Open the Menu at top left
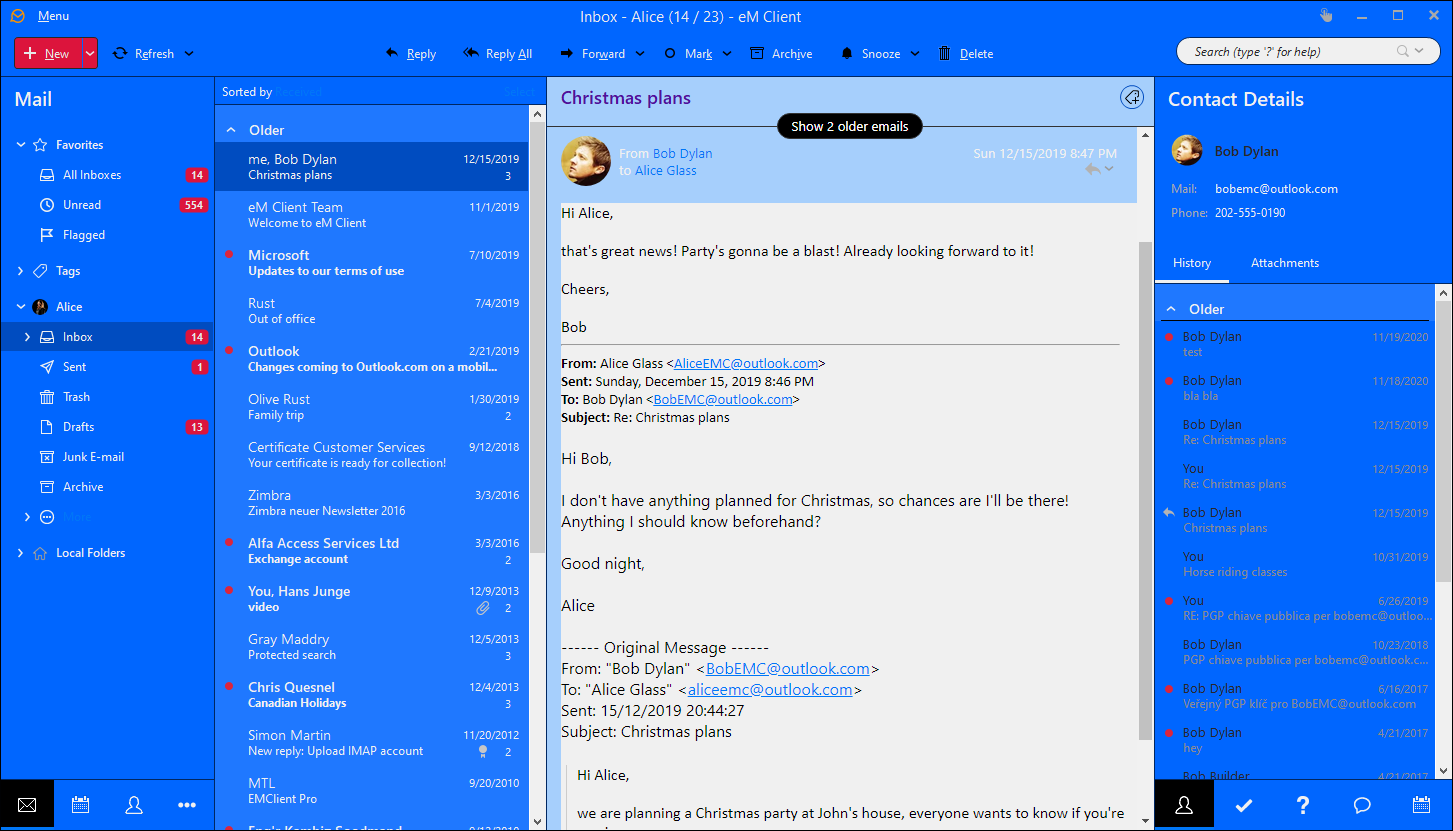This screenshot has height=831, width=1453. pyautogui.click(x=53, y=16)
